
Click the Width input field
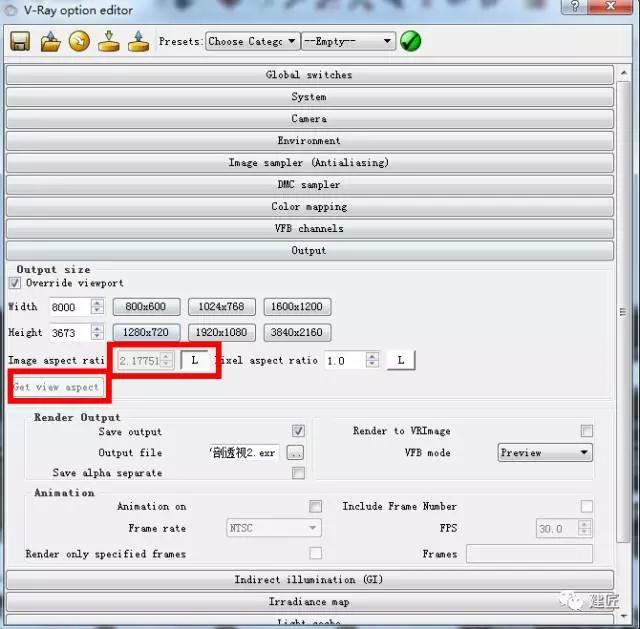(x=69, y=307)
